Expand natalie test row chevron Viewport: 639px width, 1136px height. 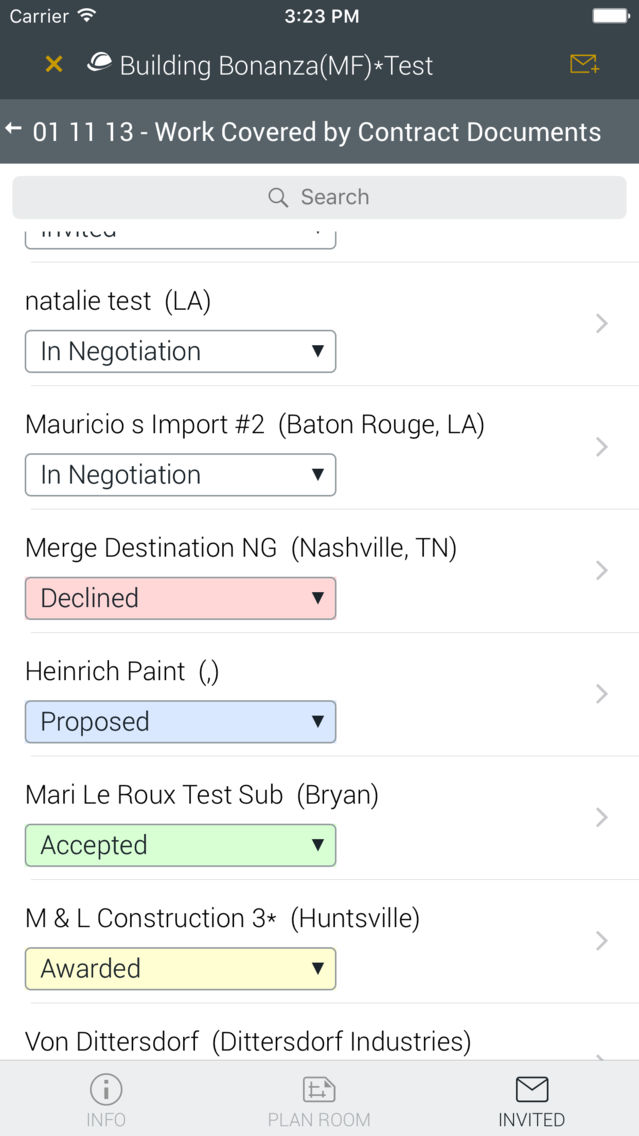601,324
